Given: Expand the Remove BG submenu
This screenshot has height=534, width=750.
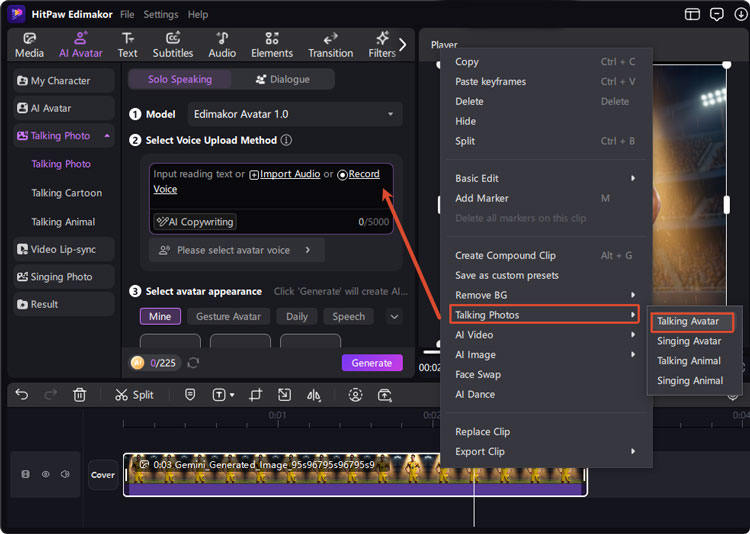Looking at the screenshot, I should 545,295.
